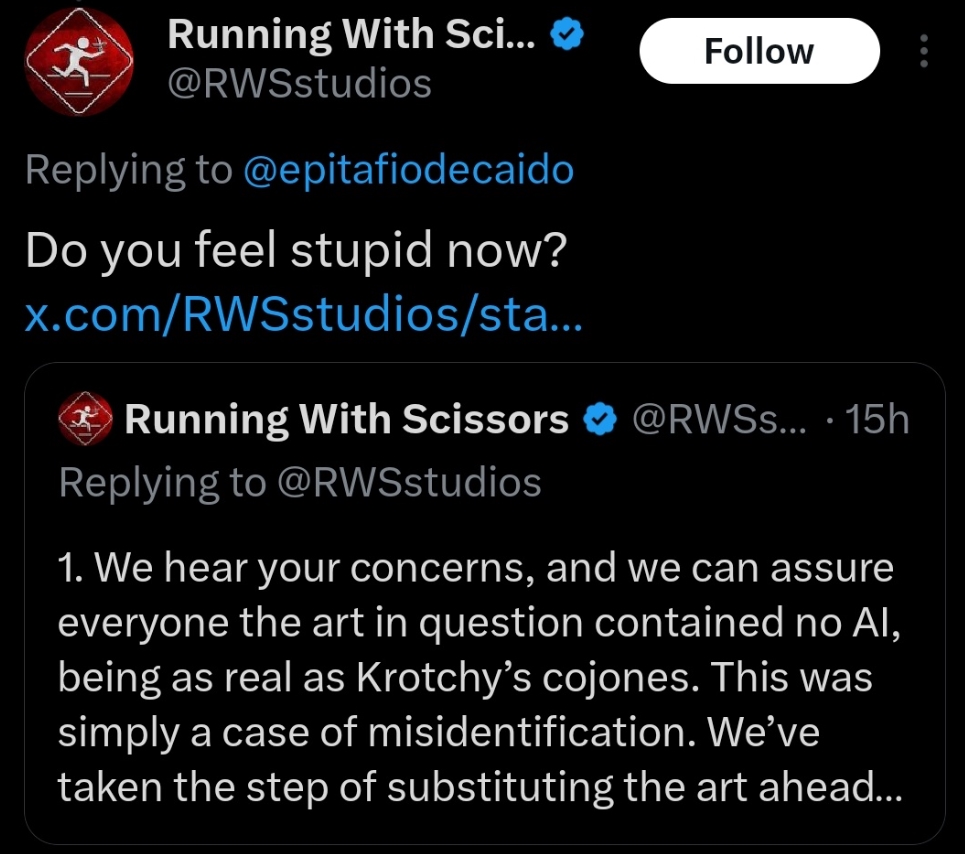Screen dimensions: 965x854
Task: Follow the RWSstudios account
Action: 759,51
